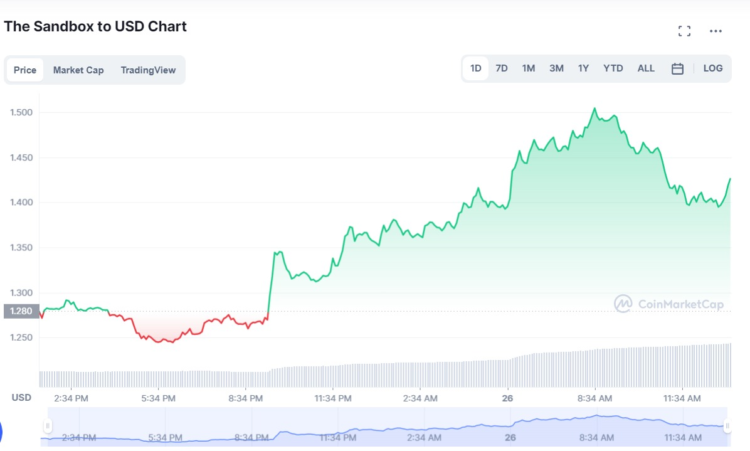This screenshot has height=451, width=750.
Task: Grab the right handle of the range navigator
Action: 727,425
